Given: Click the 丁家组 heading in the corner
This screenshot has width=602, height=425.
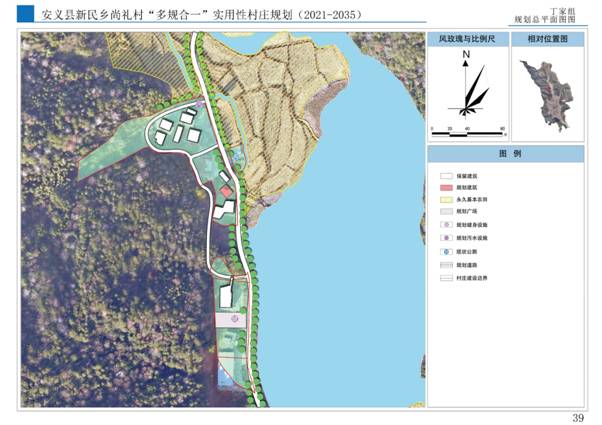Looking at the screenshot, I should (562, 12).
